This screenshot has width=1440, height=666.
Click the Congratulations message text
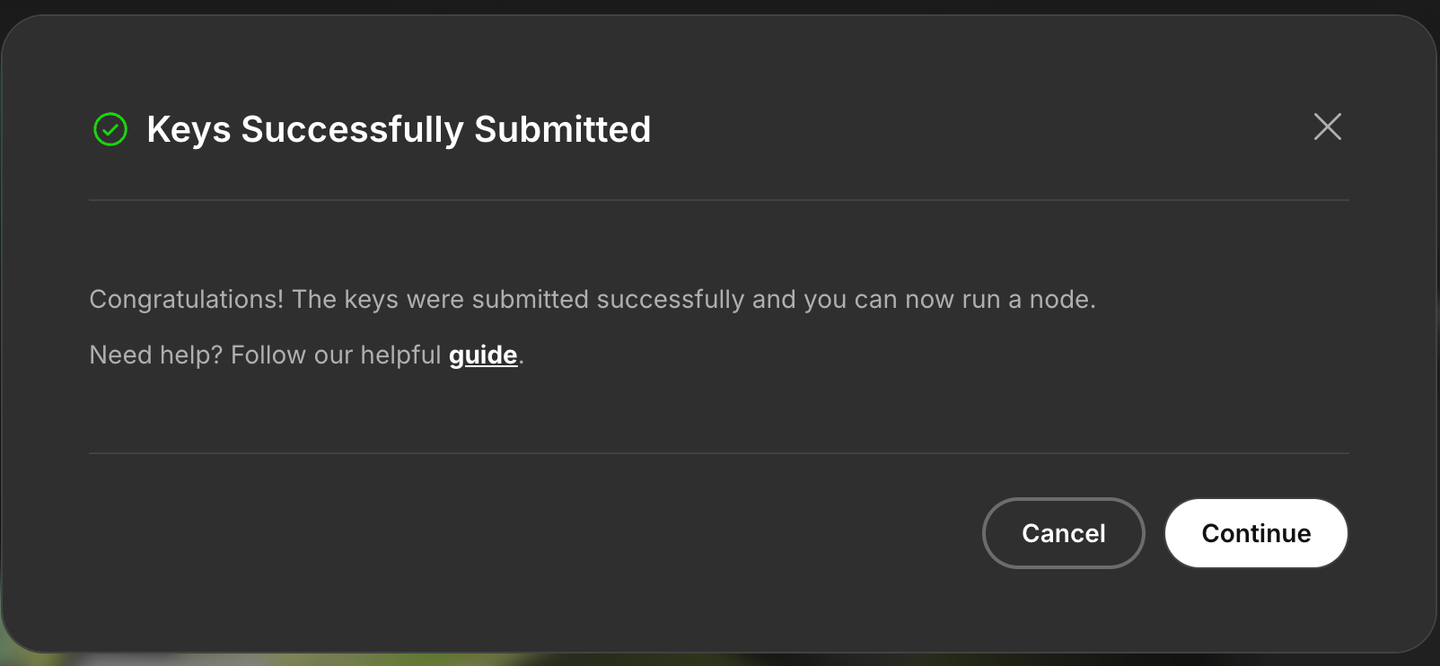[x=592, y=299]
